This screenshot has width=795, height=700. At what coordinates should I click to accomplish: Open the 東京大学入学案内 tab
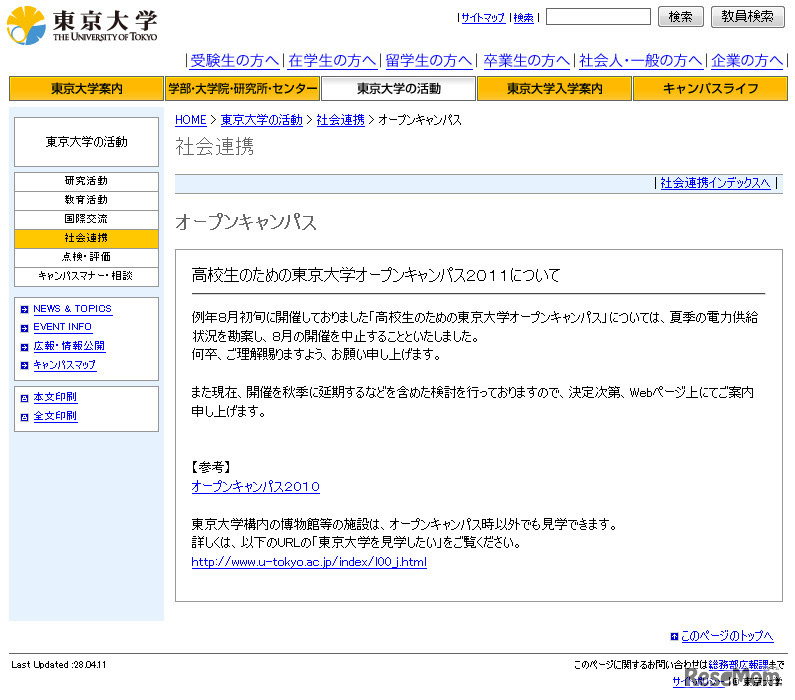tap(555, 89)
